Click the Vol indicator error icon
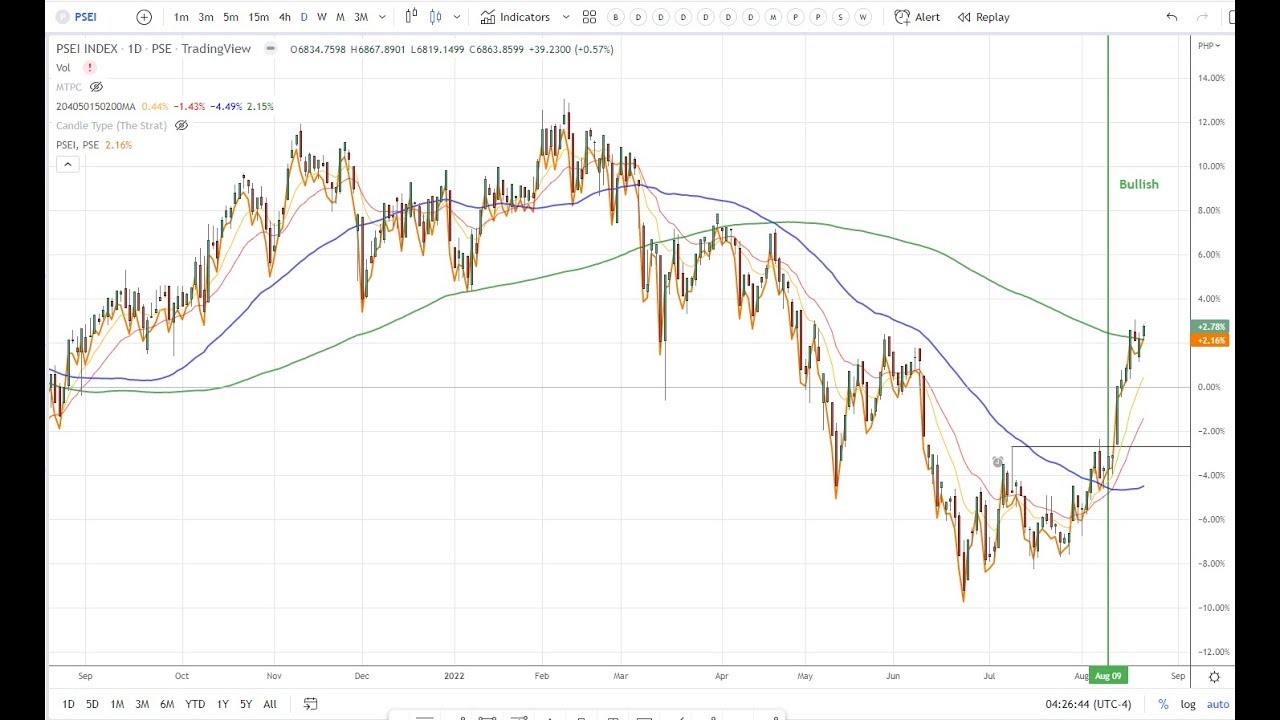 89,68
